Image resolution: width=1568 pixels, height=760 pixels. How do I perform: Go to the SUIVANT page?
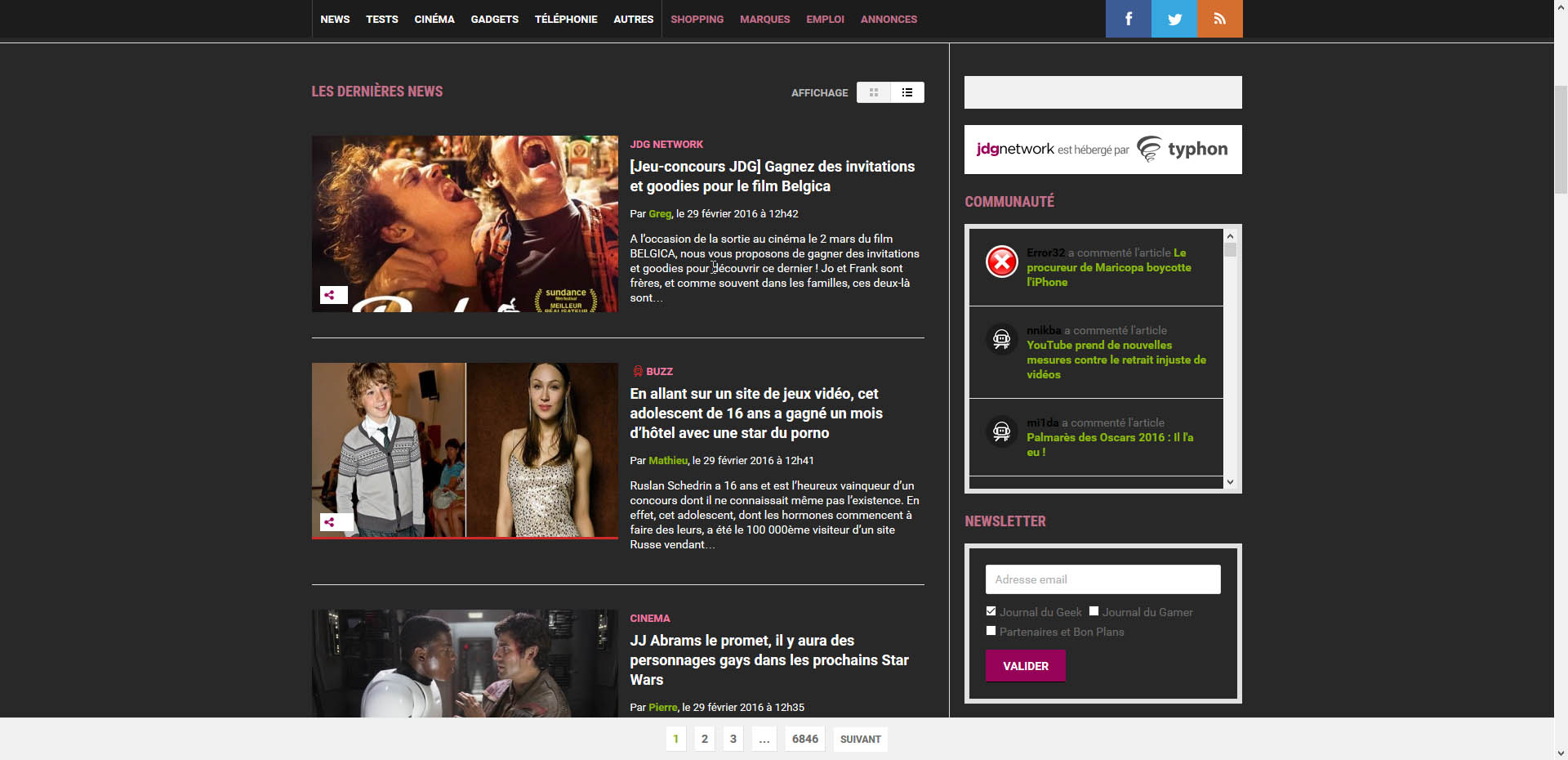coord(861,740)
